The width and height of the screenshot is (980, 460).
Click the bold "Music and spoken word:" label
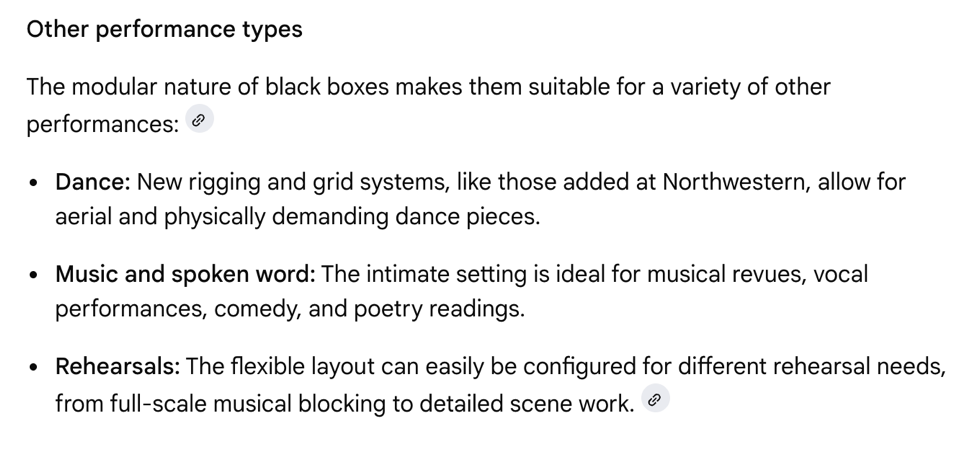(x=185, y=274)
